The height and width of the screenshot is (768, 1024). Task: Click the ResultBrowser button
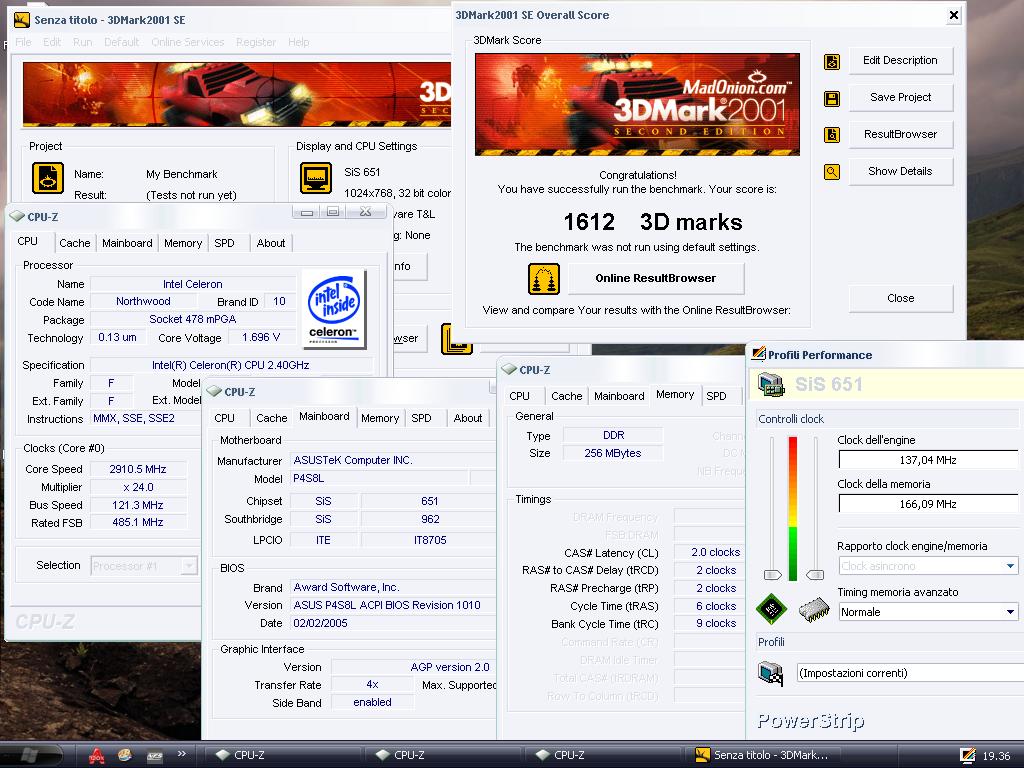point(901,135)
